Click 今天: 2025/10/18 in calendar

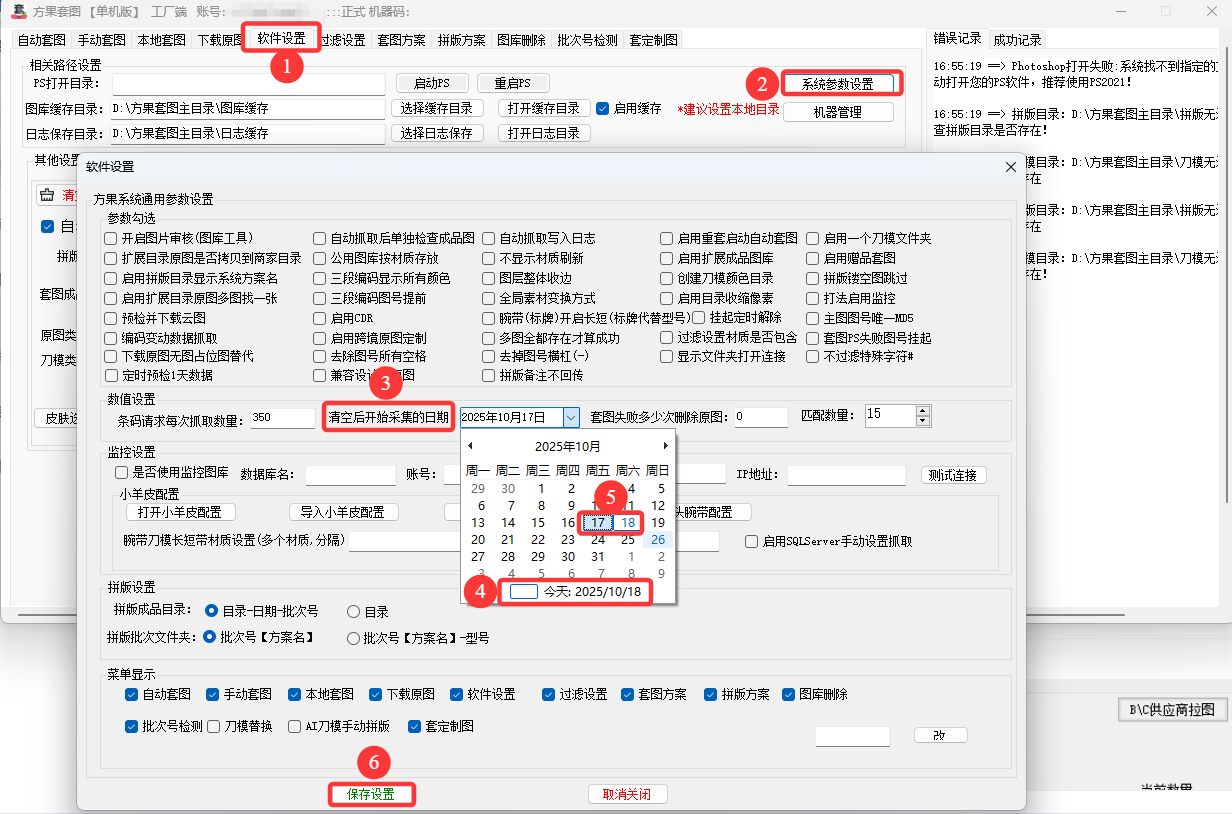(575, 592)
